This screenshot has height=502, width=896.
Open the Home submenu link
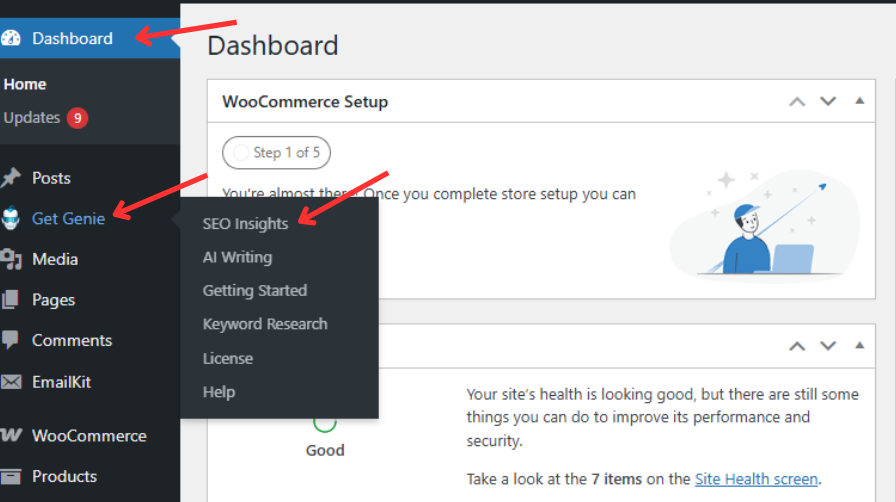[25, 84]
